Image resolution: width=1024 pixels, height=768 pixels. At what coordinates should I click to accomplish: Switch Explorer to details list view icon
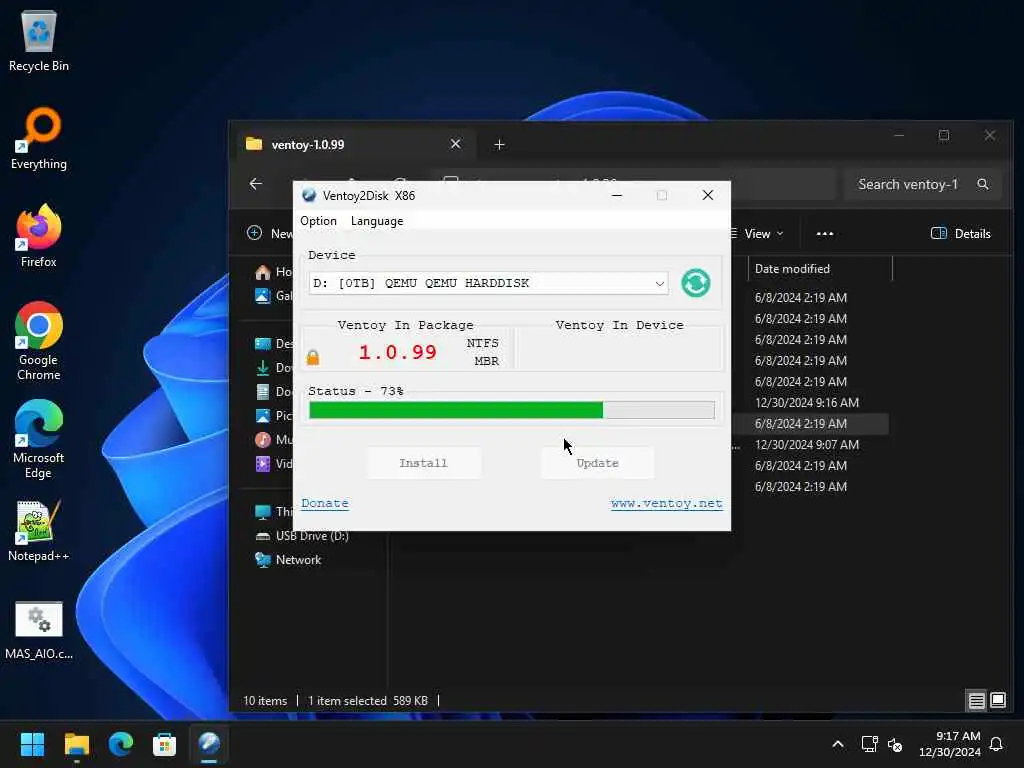pyautogui.click(x=976, y=701)
